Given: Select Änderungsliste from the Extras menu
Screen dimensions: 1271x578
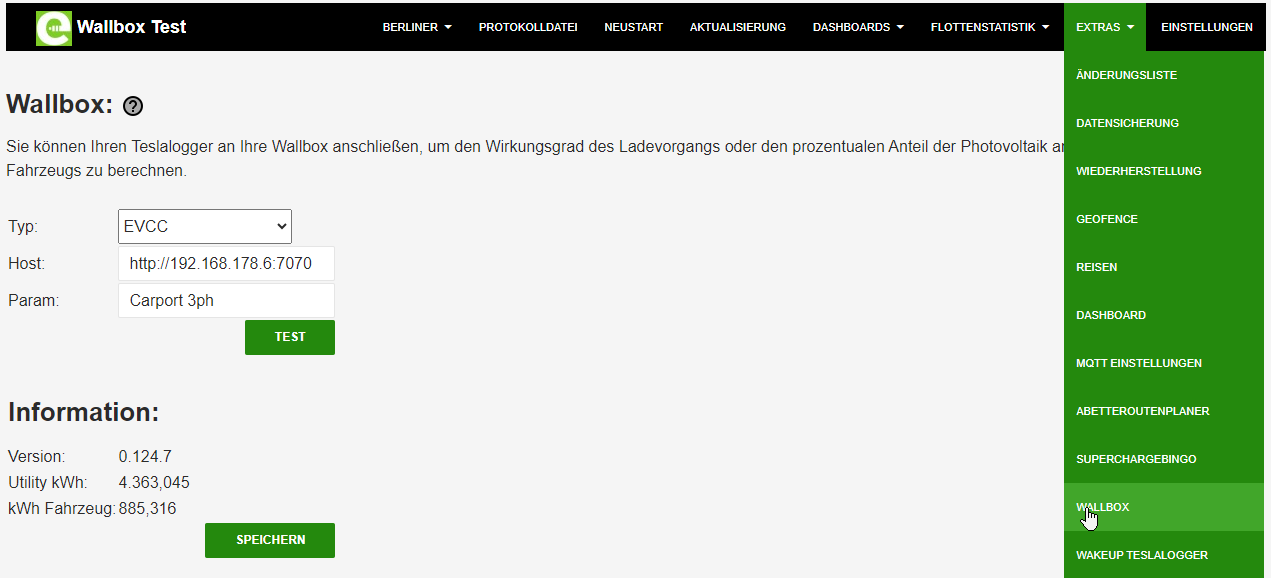Looking at the screenshot, I should [x=1126, y=75].
